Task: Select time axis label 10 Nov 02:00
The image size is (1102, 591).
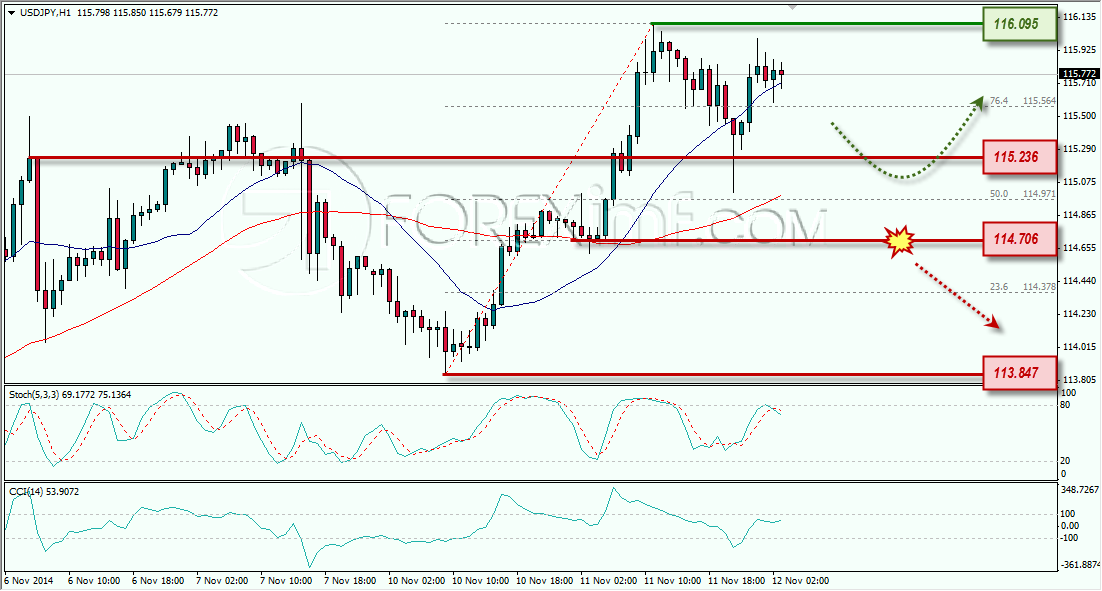Action: (416, 581)
